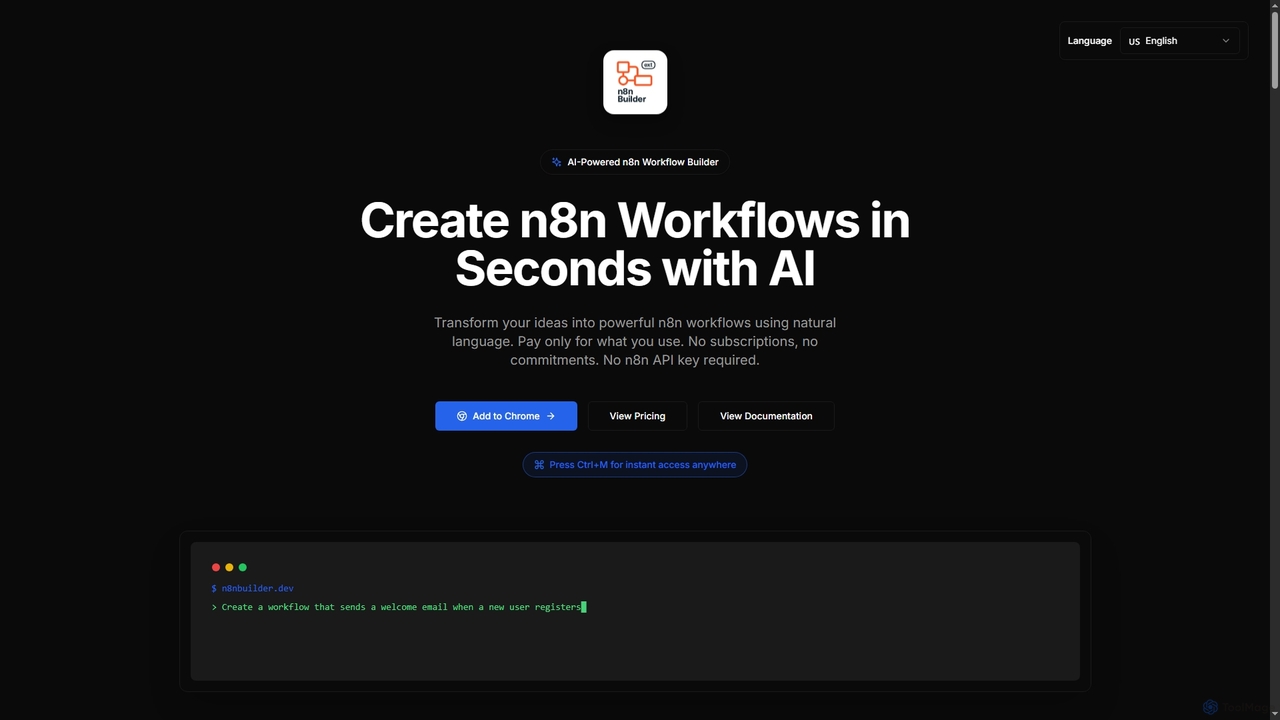Click the sparkle icon in AI-Powered badge
This screenshot has height=720, width=1280.
click(557, 162)
